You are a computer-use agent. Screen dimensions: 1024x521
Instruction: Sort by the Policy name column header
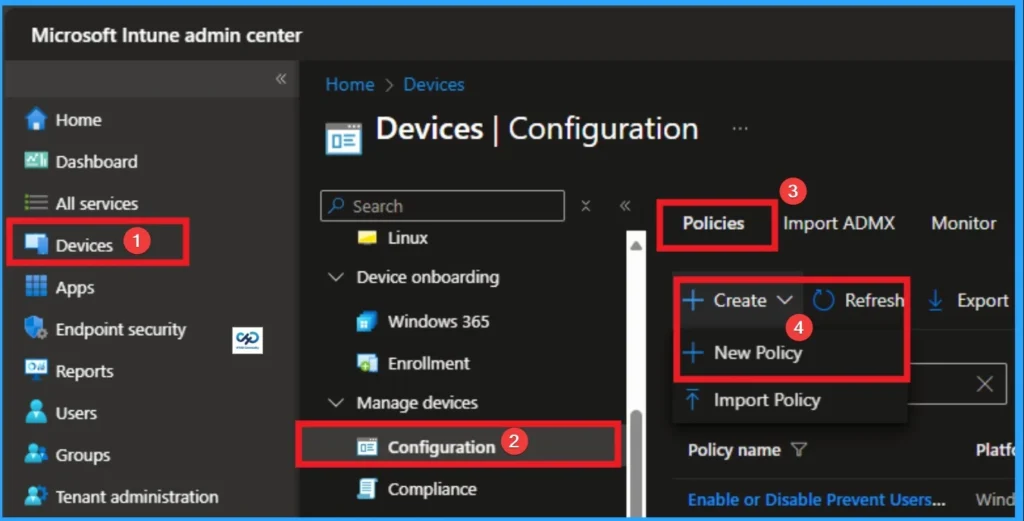tap(734, 449)
